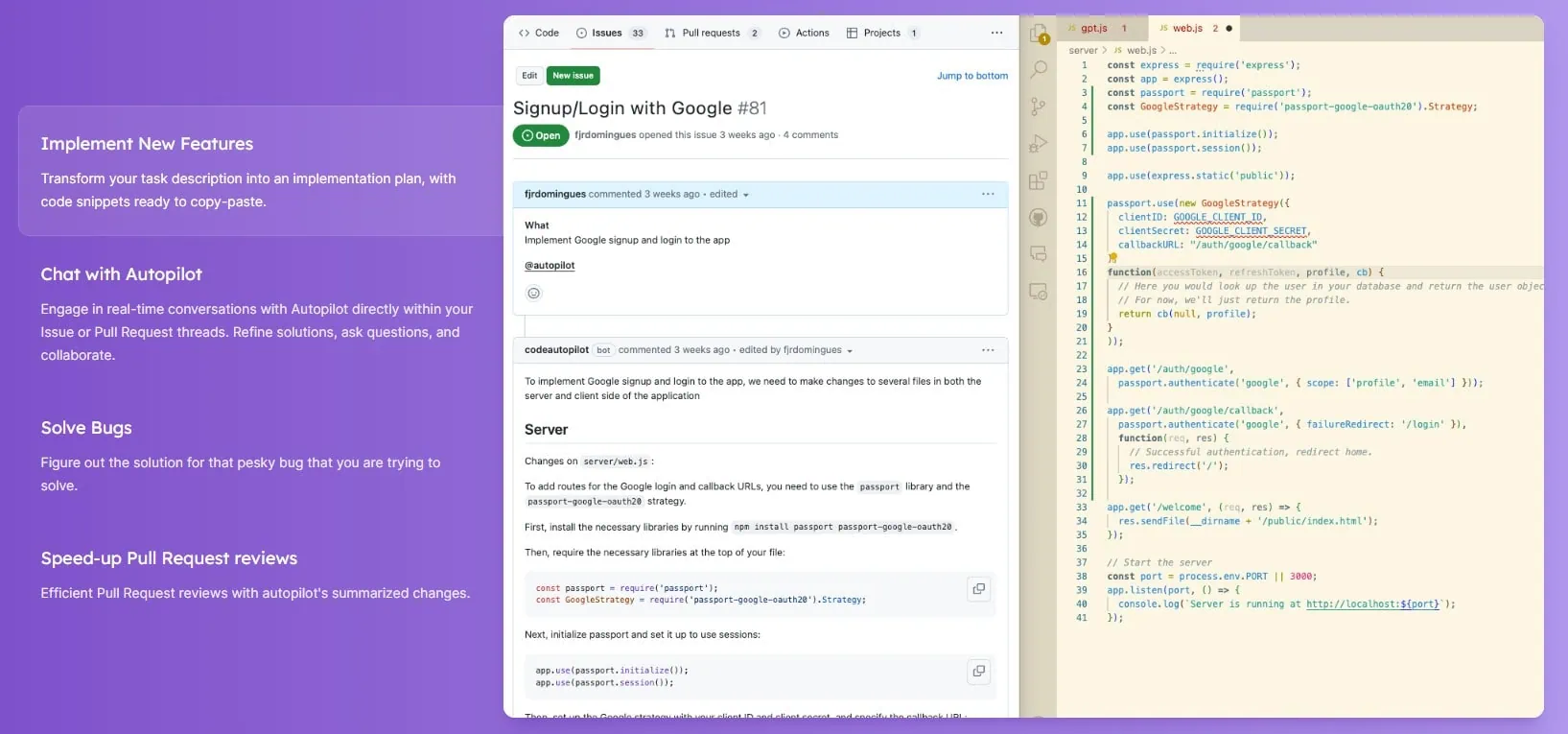Copy the passport.initialize code snippet

[978, 672]
